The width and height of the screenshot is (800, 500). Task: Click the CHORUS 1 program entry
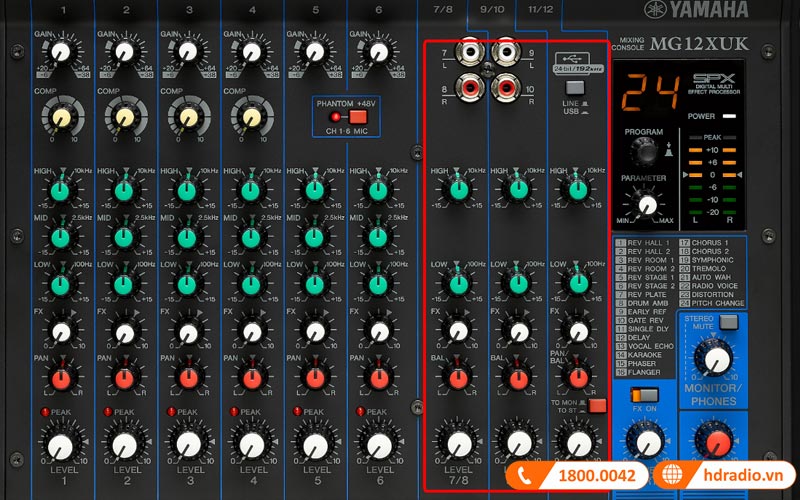pos(704,243)
